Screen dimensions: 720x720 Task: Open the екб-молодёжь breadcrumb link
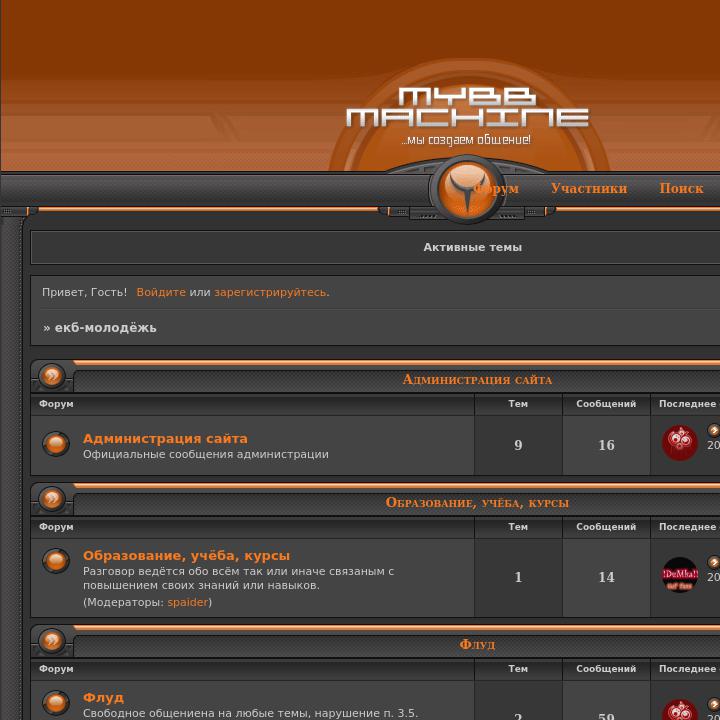[106, 328]
